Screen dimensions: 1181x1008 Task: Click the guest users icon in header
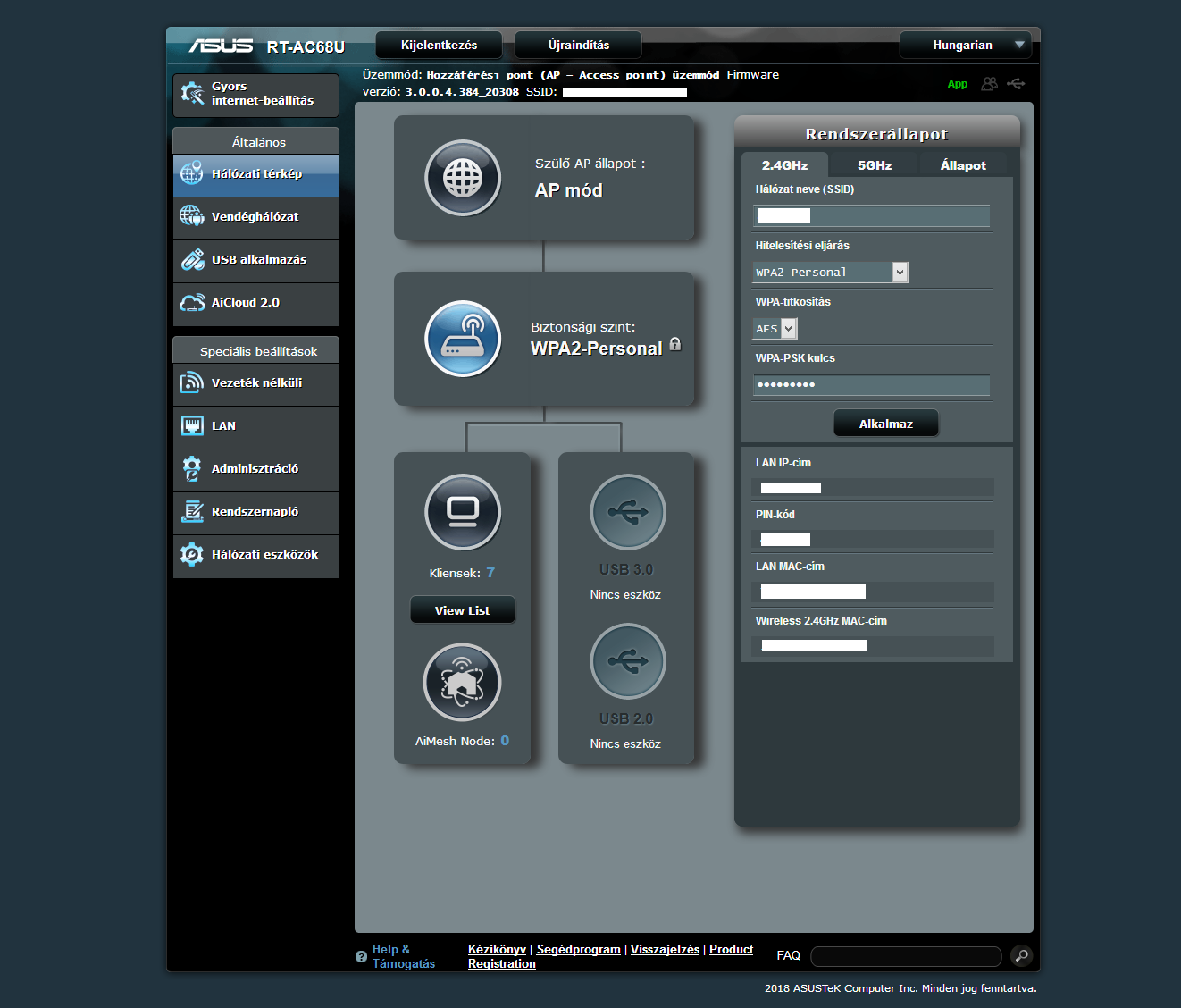pos(989,83)
